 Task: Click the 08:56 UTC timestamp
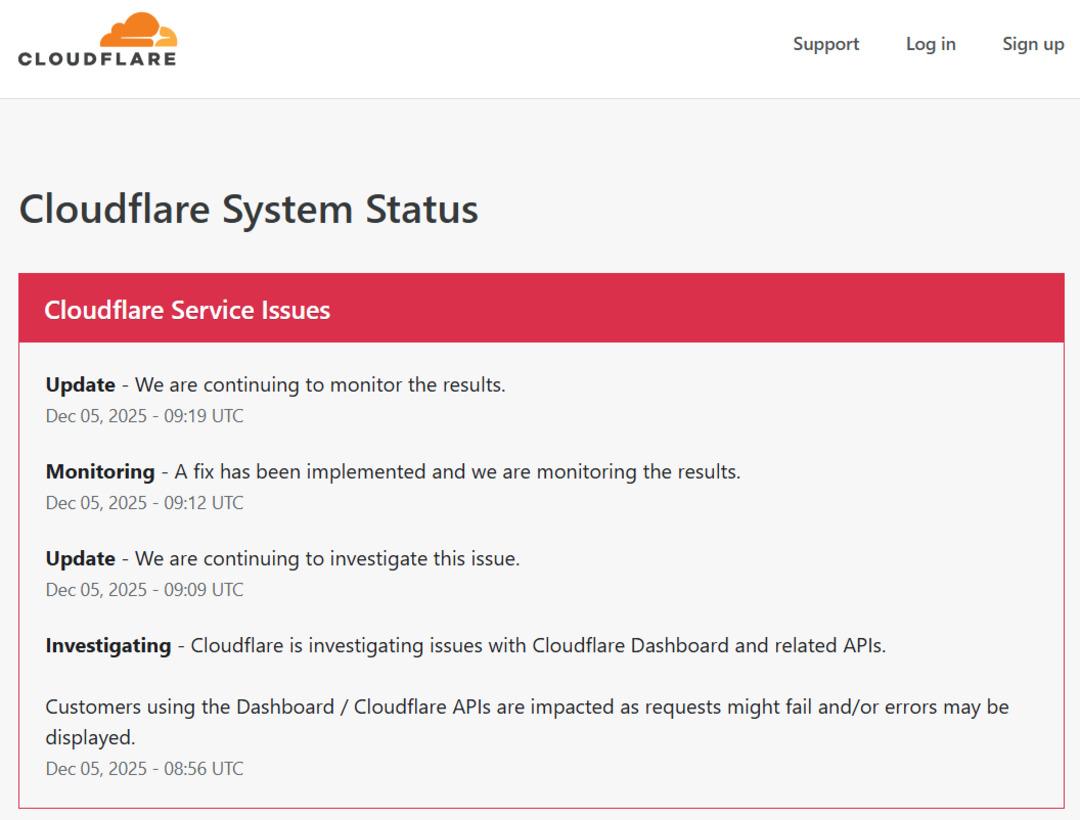pos(144,769)
